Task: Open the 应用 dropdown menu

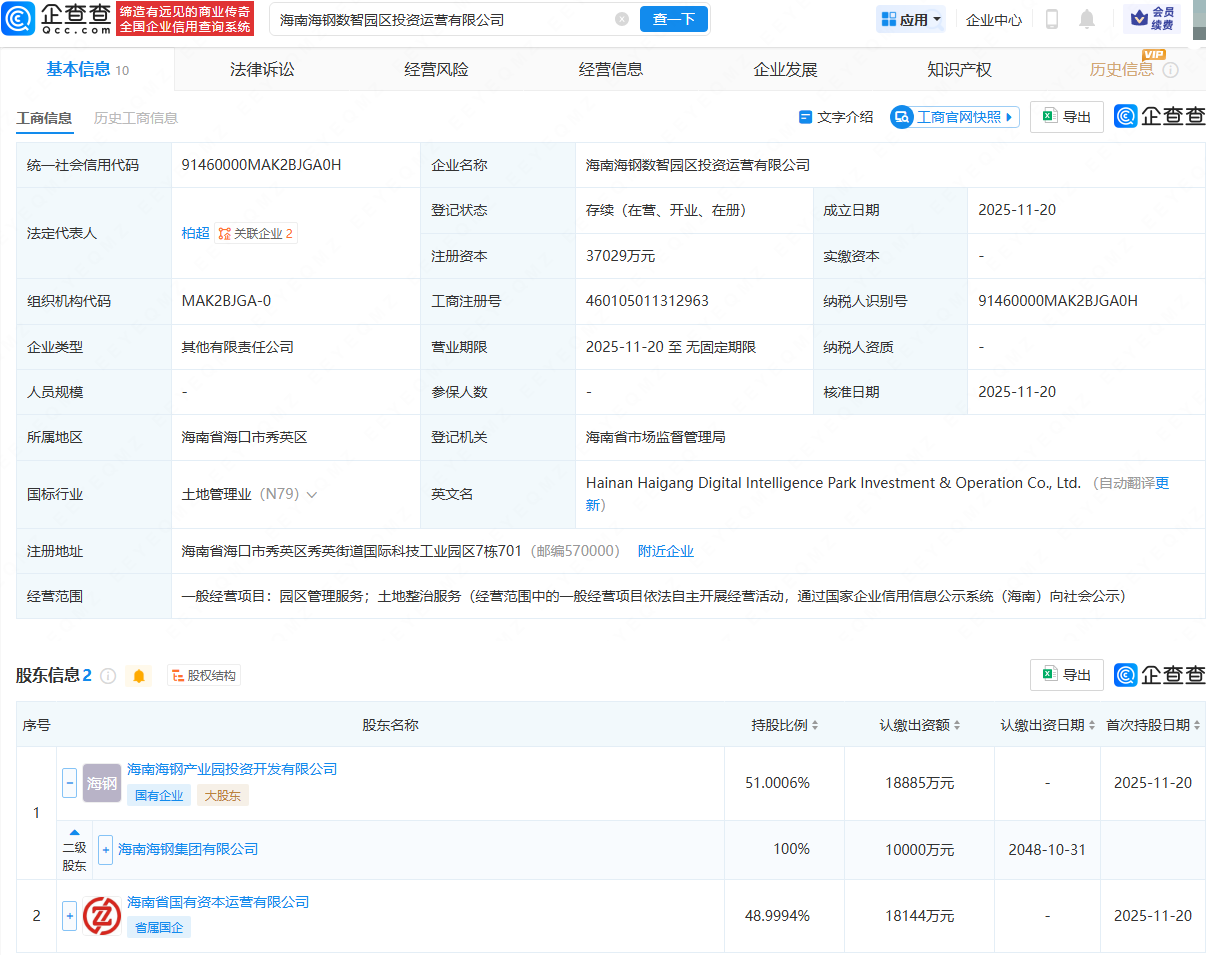Action: [911, 19]
